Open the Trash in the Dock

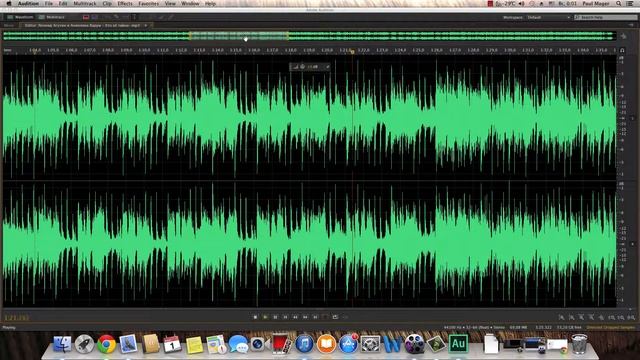[x=579, y=344]
